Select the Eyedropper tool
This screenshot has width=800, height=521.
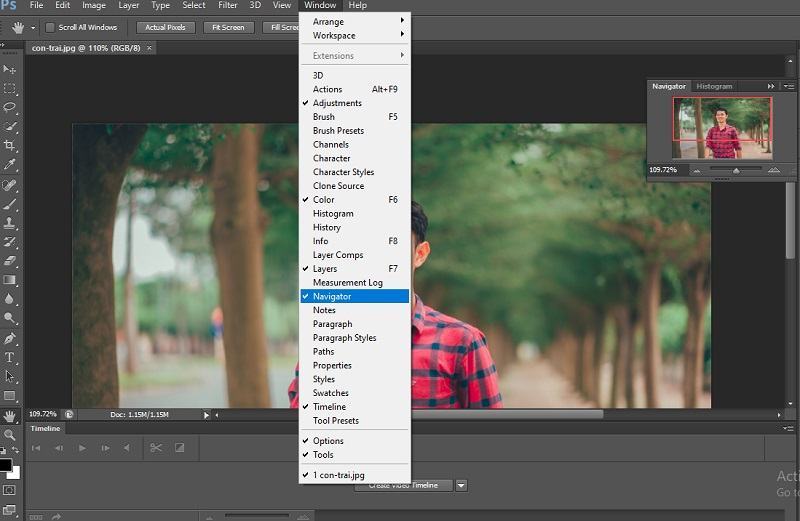9,165
